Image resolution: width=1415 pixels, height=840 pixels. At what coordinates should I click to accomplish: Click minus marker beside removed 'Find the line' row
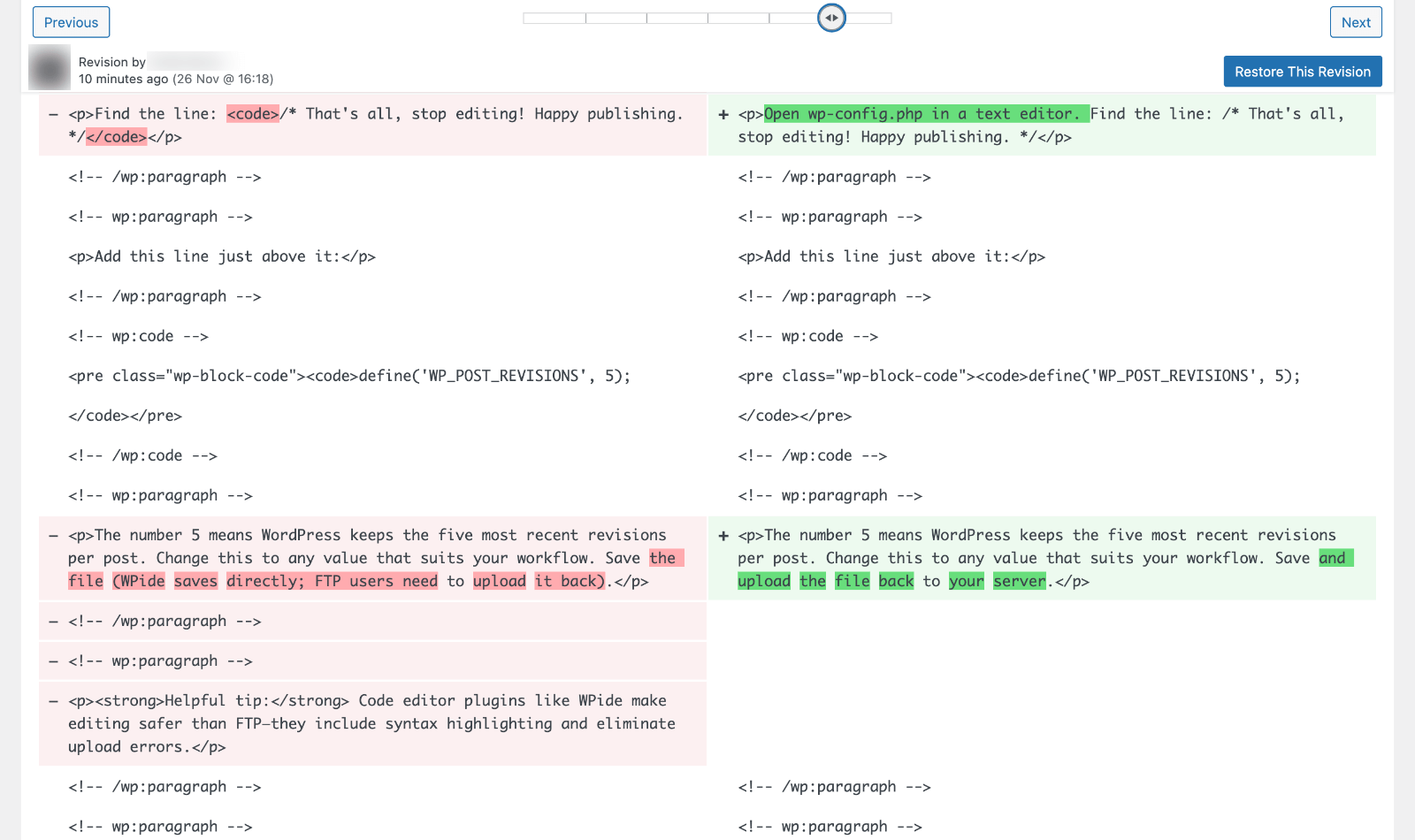point(53,114)
